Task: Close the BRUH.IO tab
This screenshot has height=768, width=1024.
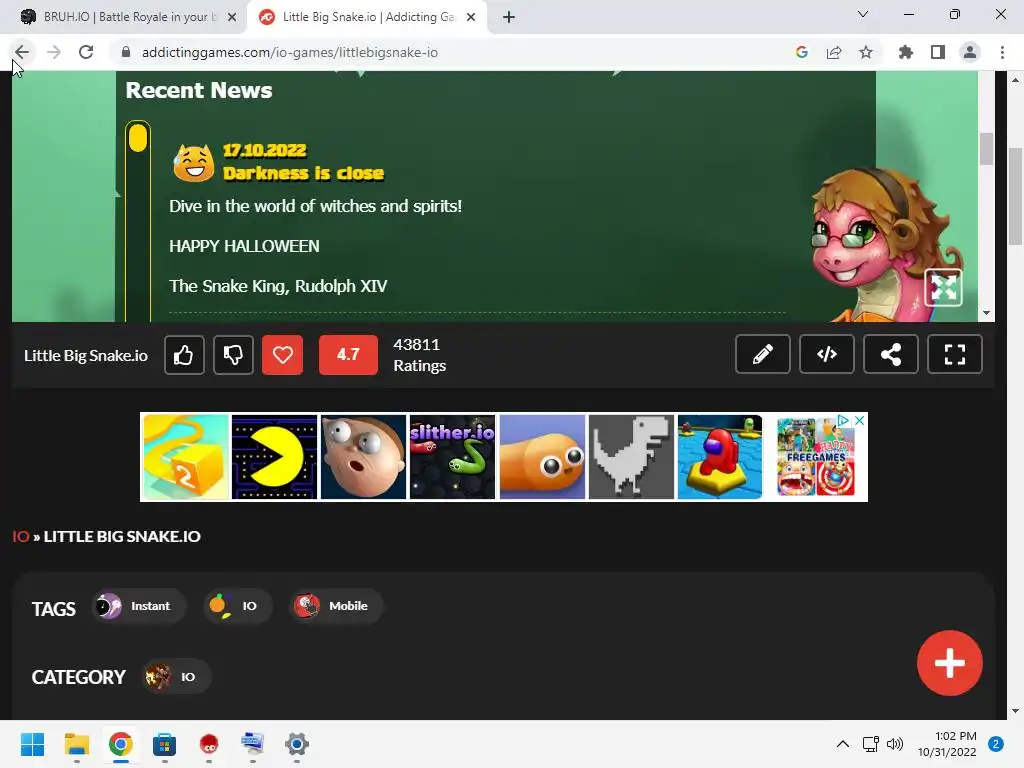Action: (x=232, y=17)
